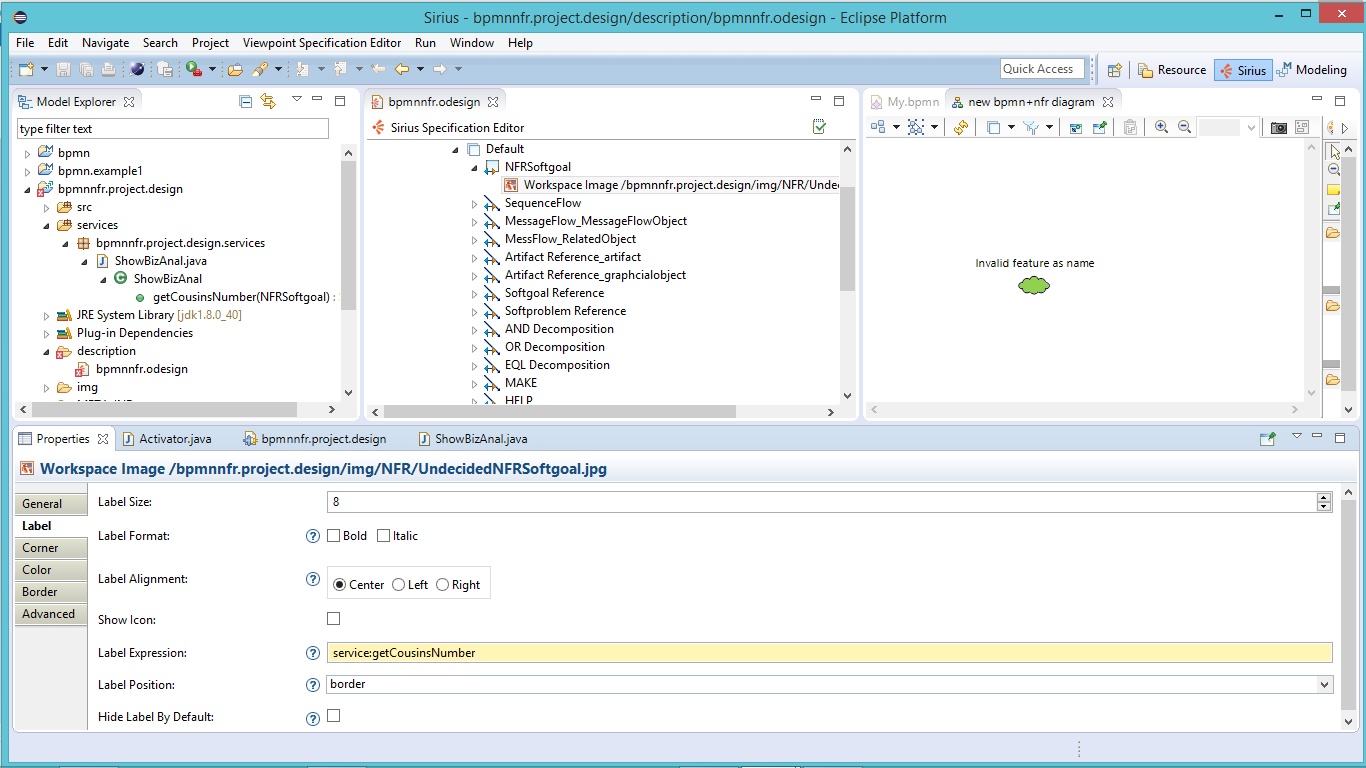Click the Validate icon in Sirius Specification Editor
1366x768 pixels.
coord(820,127)
